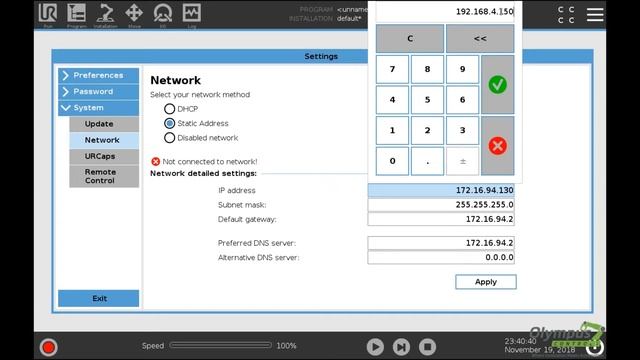Tap keypad digit 7
This screenshot has width=640, height=360.
pyautogui.click(x=392, y=69)
